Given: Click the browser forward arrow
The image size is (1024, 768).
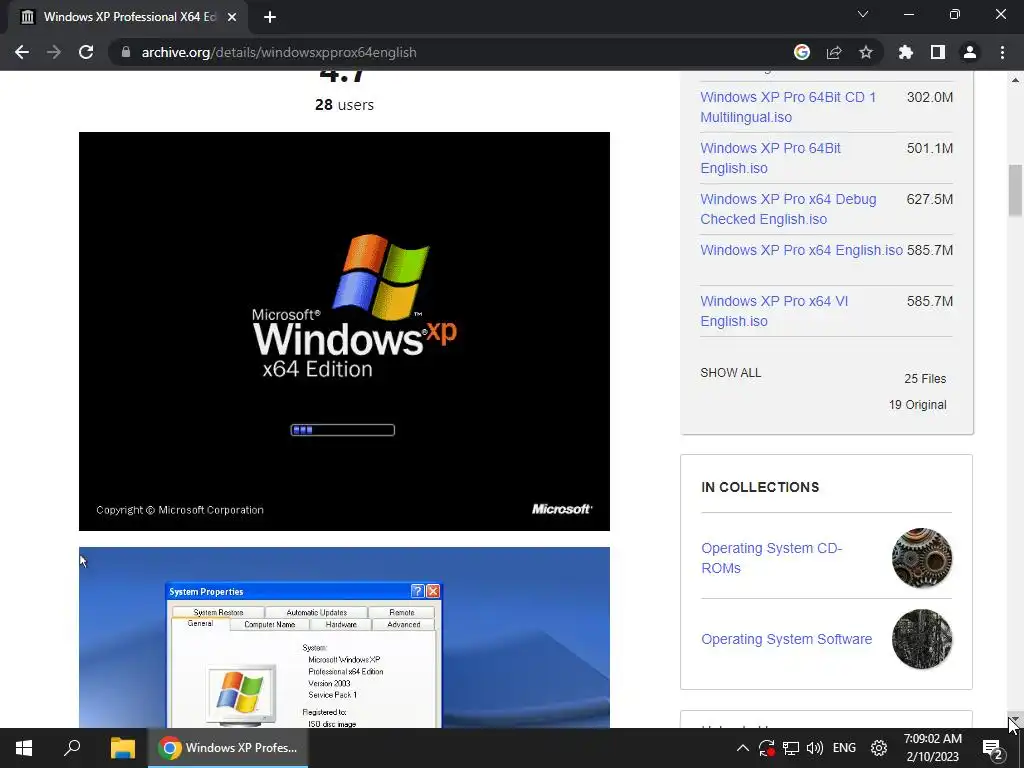Looking at the screenshot, I should click(x=54, y=52).
